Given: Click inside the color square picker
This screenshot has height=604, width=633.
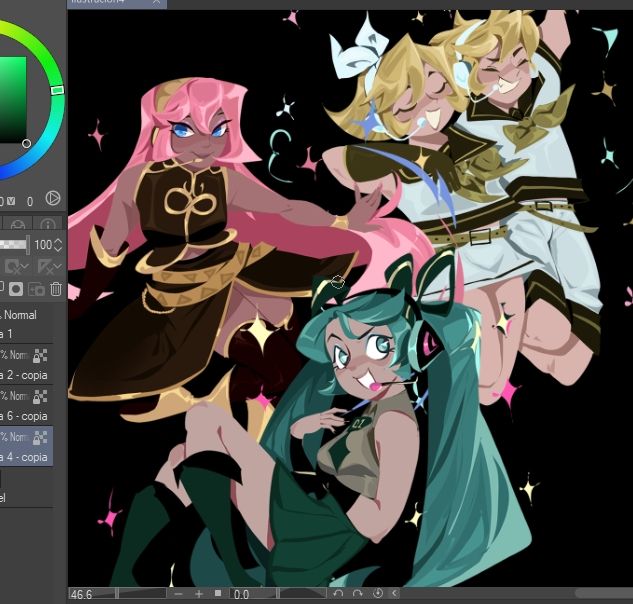Looking at the screenshot, I should point(12,99).
